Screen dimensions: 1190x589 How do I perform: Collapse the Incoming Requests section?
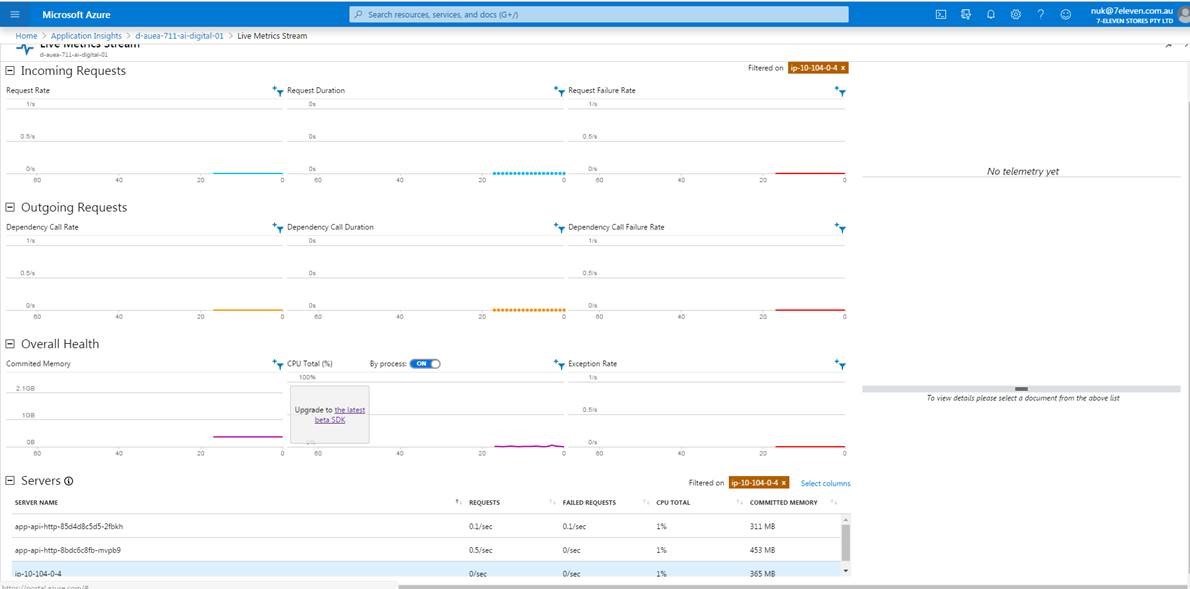[x=9, y=70]
